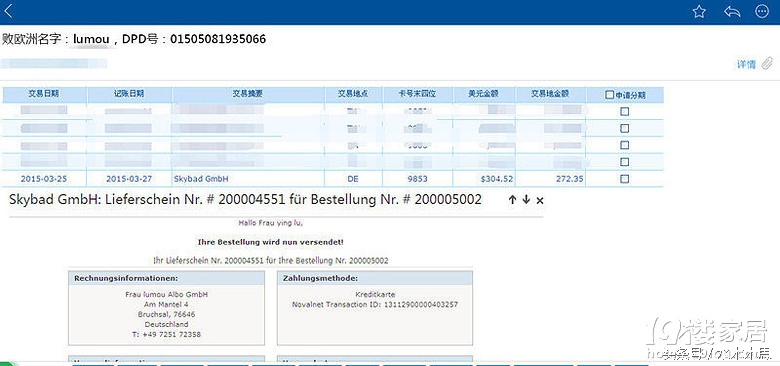780x366 pixels.
Task: Reply using the curved arrow icon
Action: tap(732, 11)
